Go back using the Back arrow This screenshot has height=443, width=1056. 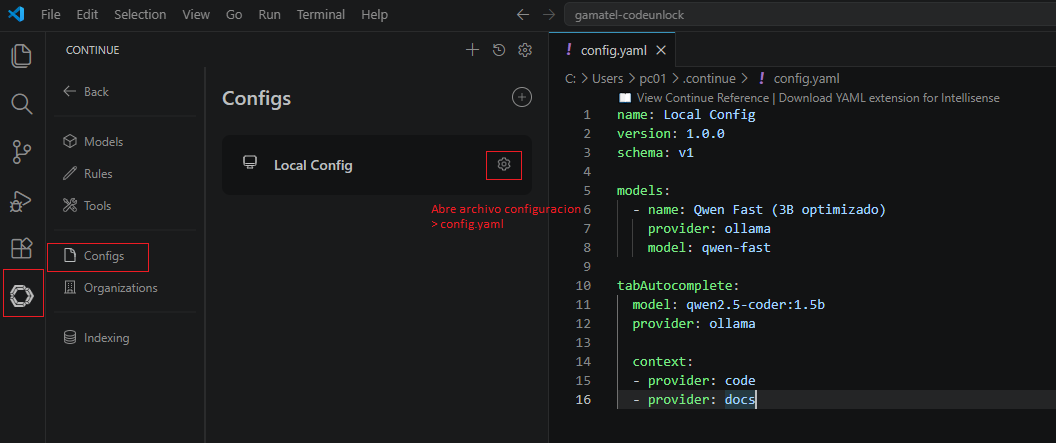(86, 92)
